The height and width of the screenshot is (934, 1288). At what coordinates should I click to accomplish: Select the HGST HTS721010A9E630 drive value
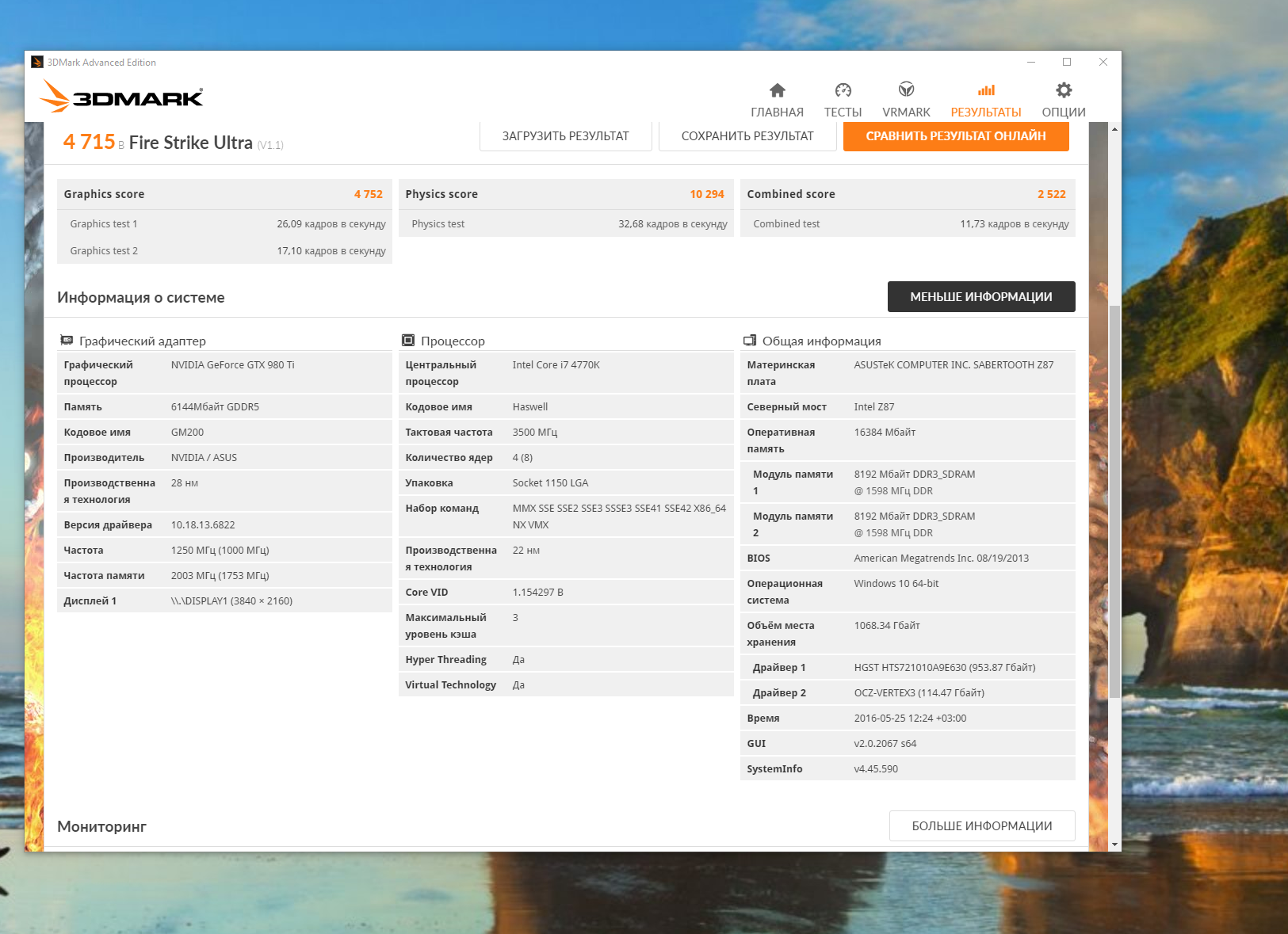(x=945, y=668)
